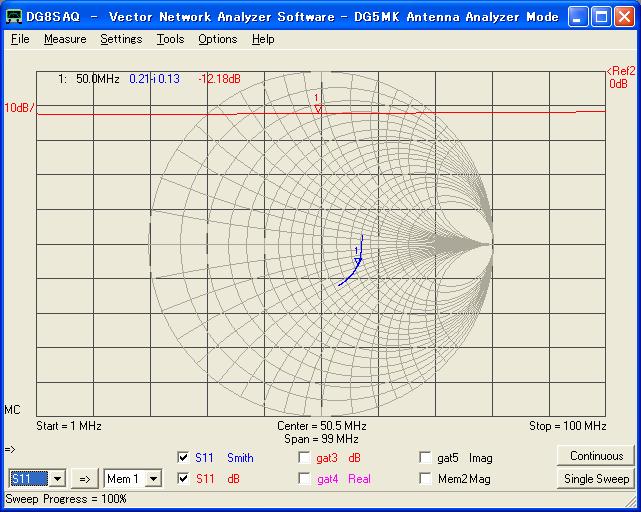Click the marker readout '50.0MHz'
The height and width of the screenshot is (512, 641).
point(98,79)
